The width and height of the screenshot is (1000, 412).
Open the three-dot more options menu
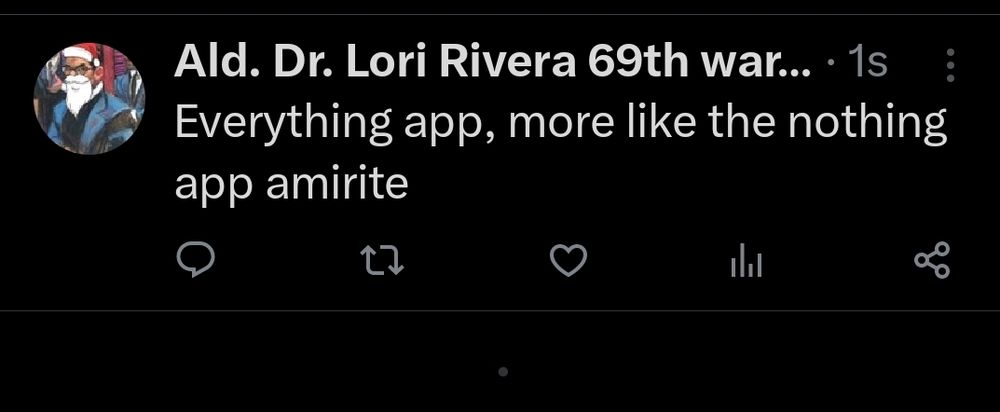click(949, 66)
